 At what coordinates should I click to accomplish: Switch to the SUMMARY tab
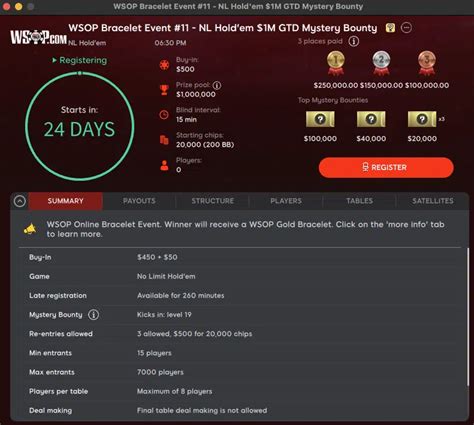[x=66, y=201]
